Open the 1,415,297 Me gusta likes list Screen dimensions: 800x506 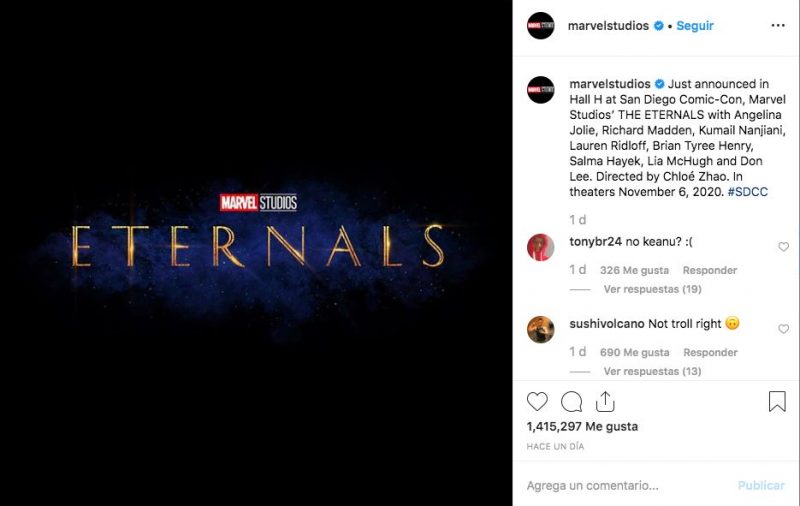(x=582, y=426)
